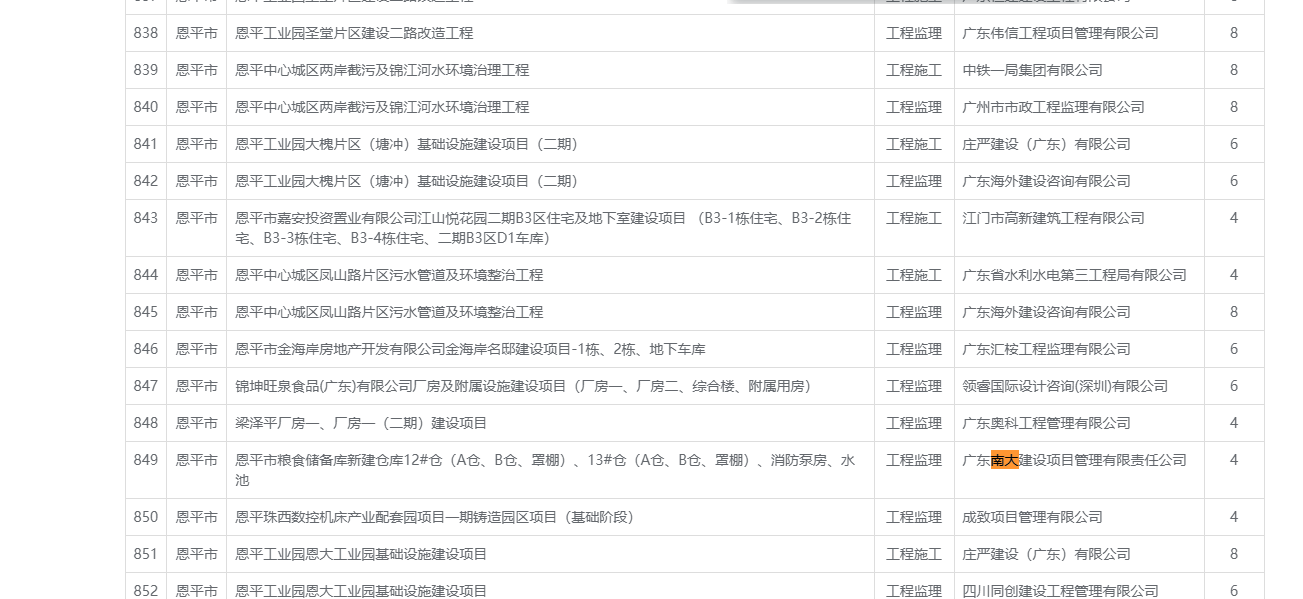Screen dimensions: 1303x599
Task: Click 广东海外建设咨询有限公司 in row 845
Action: pyautogui.click(x=1046, y=312)
